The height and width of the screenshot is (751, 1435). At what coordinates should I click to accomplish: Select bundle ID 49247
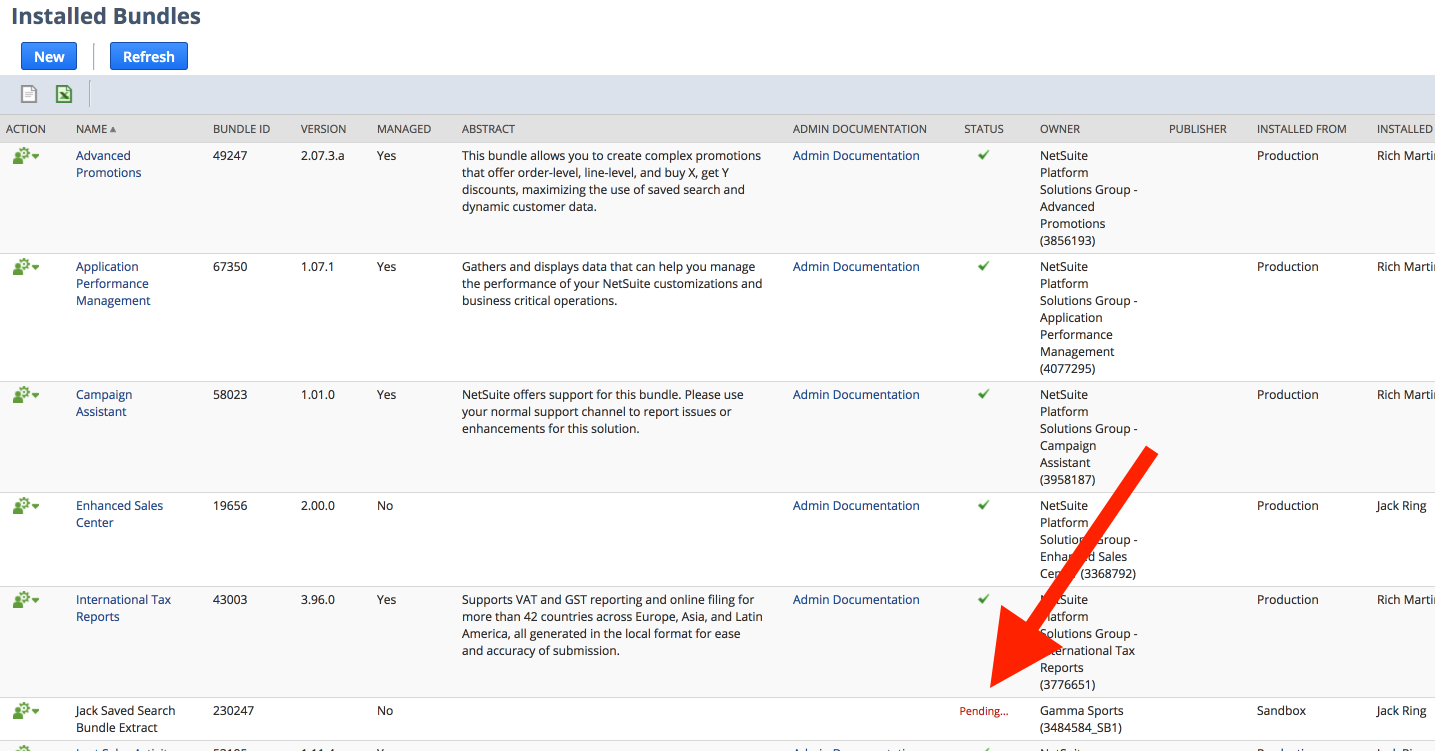(230, 156)
